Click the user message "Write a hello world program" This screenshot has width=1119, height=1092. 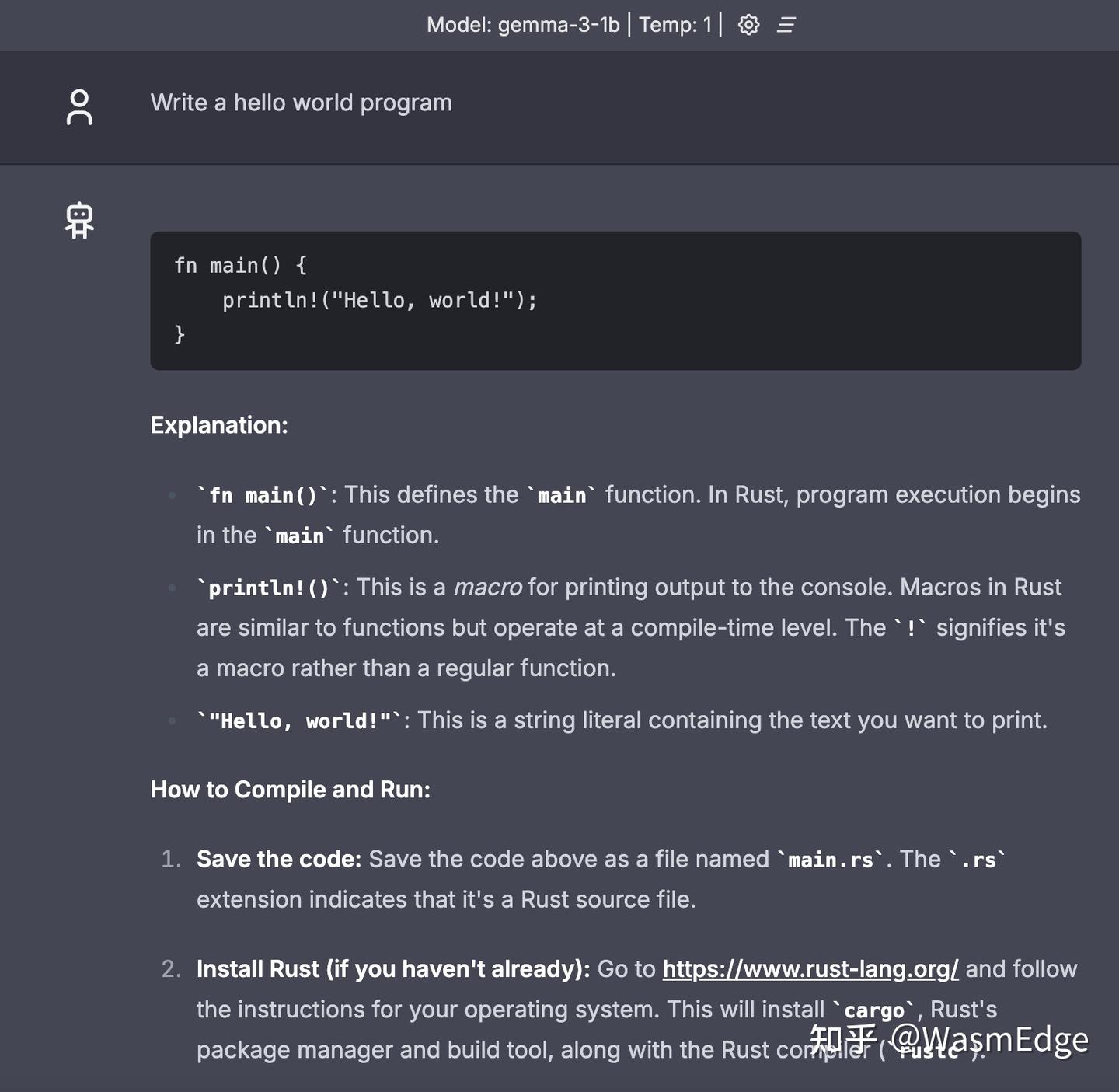tap(301, 103)
